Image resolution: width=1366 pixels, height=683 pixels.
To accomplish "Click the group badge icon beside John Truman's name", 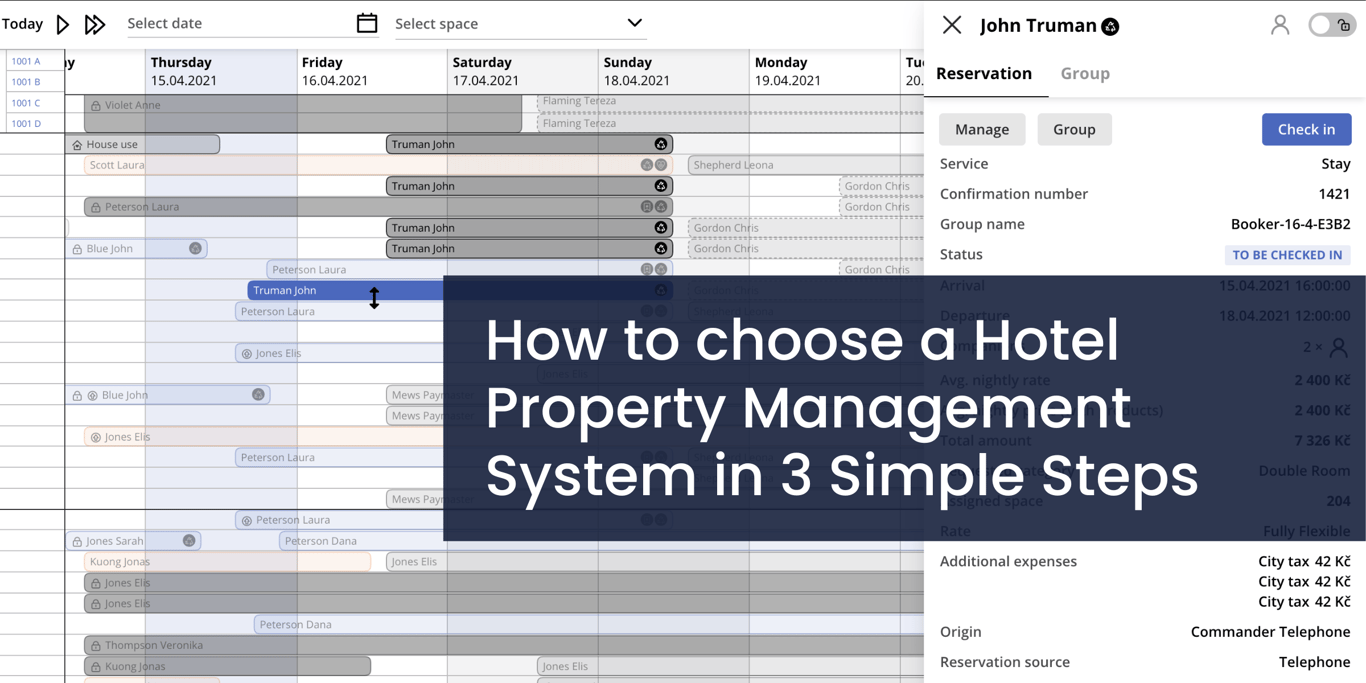I will pos(1110,26).
